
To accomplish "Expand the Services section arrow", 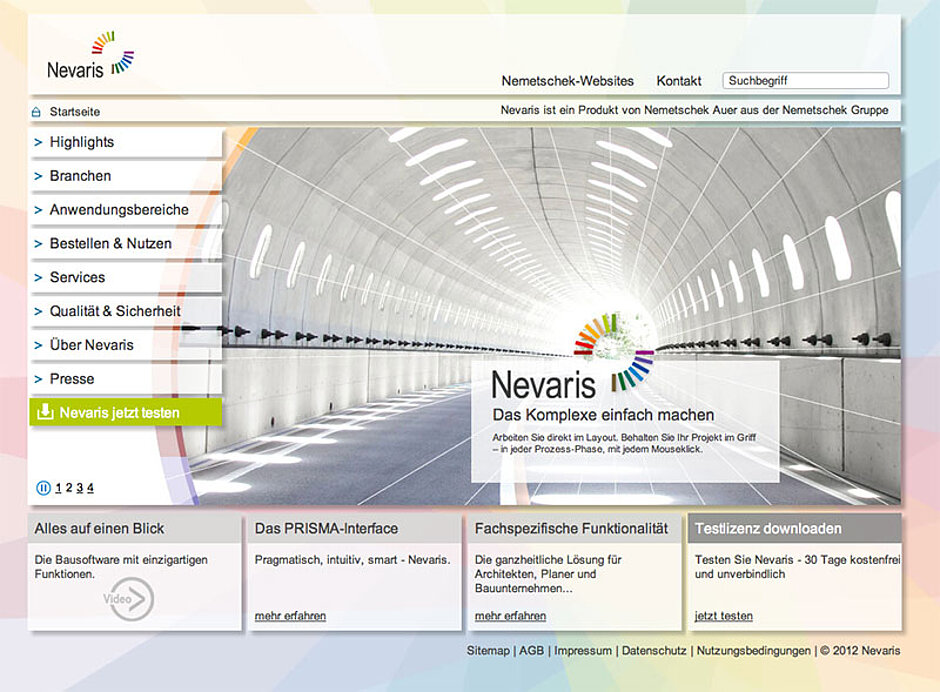I will click(38, 278).
